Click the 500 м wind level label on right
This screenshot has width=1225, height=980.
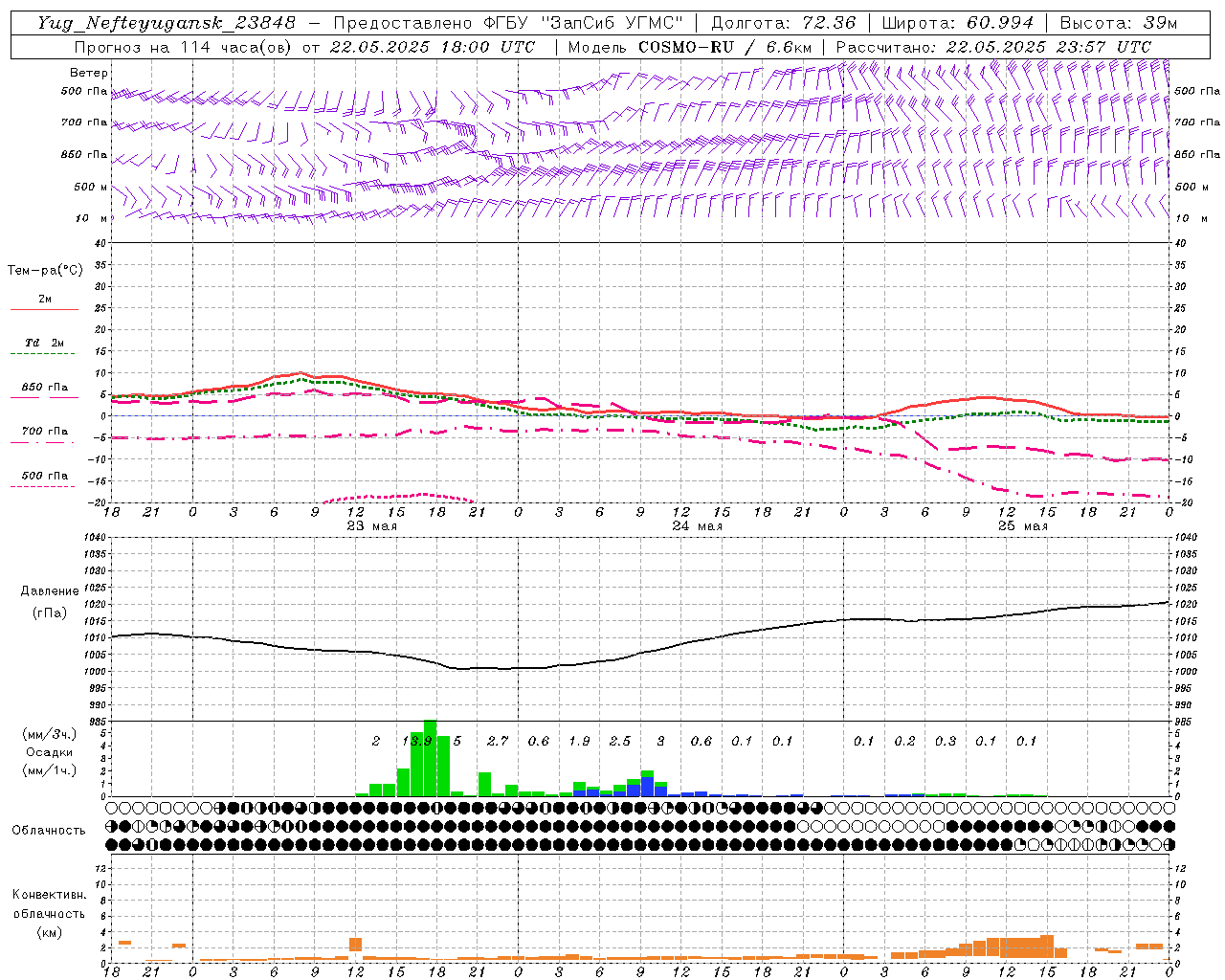tap(1191, 187)
